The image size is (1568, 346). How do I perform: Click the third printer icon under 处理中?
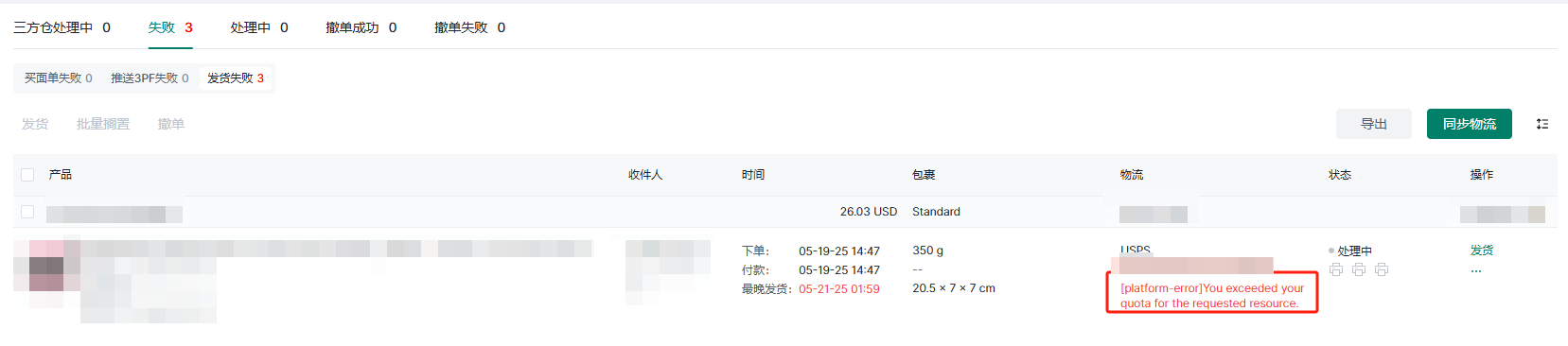tap(1382, 269)
